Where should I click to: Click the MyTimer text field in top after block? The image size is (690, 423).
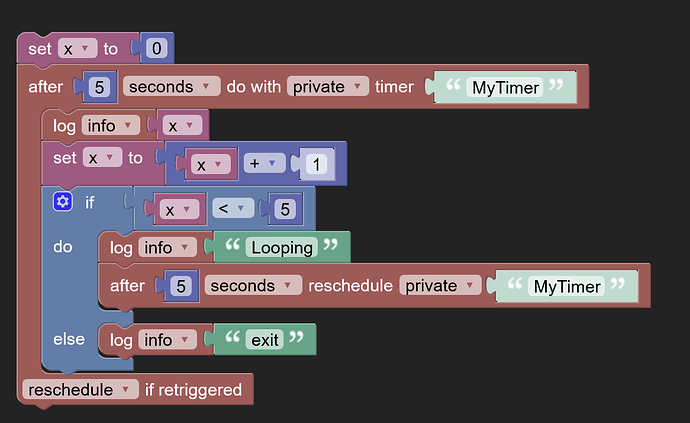(x=505, y=87)
